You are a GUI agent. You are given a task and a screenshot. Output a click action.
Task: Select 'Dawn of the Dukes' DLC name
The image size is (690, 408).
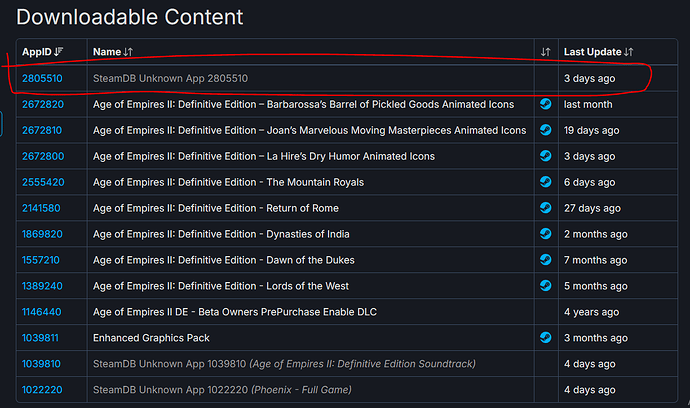(224, 260)
